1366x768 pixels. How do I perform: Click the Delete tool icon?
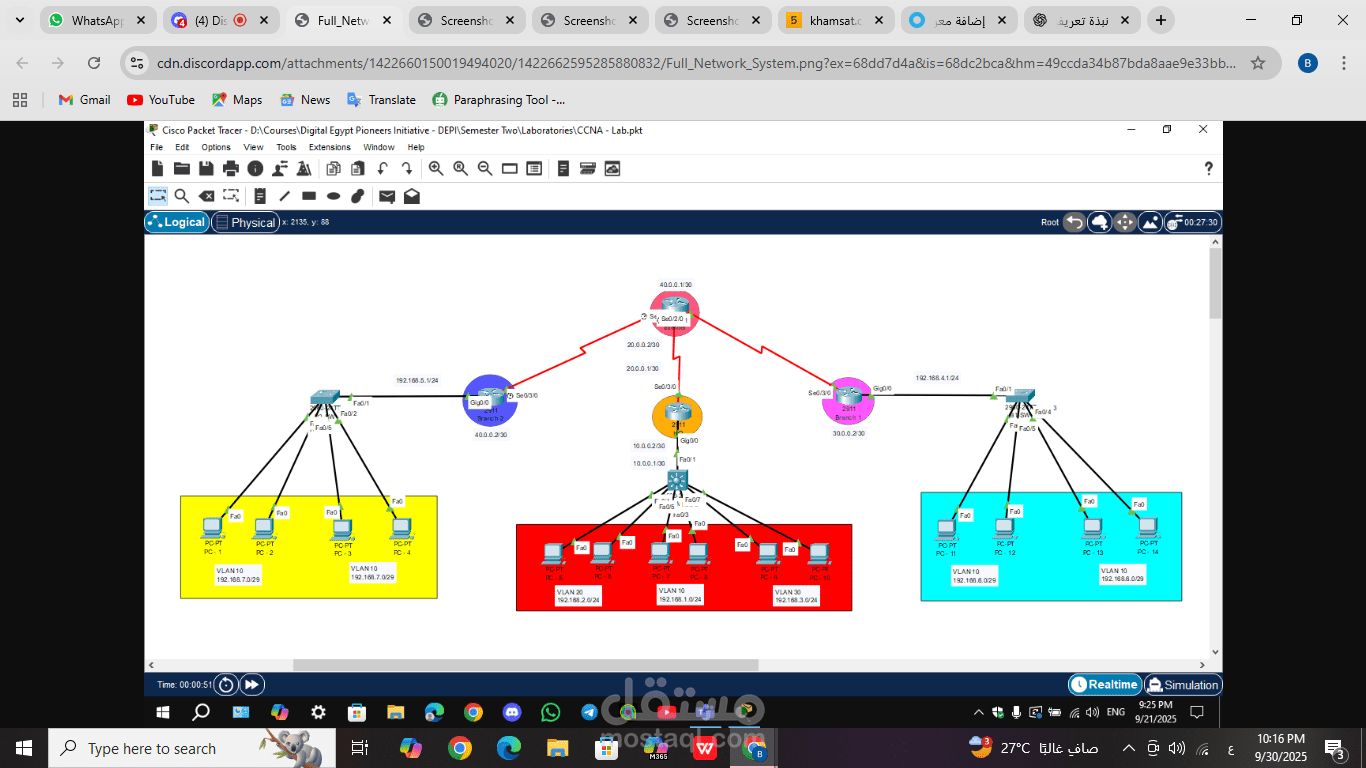[206, 196]
